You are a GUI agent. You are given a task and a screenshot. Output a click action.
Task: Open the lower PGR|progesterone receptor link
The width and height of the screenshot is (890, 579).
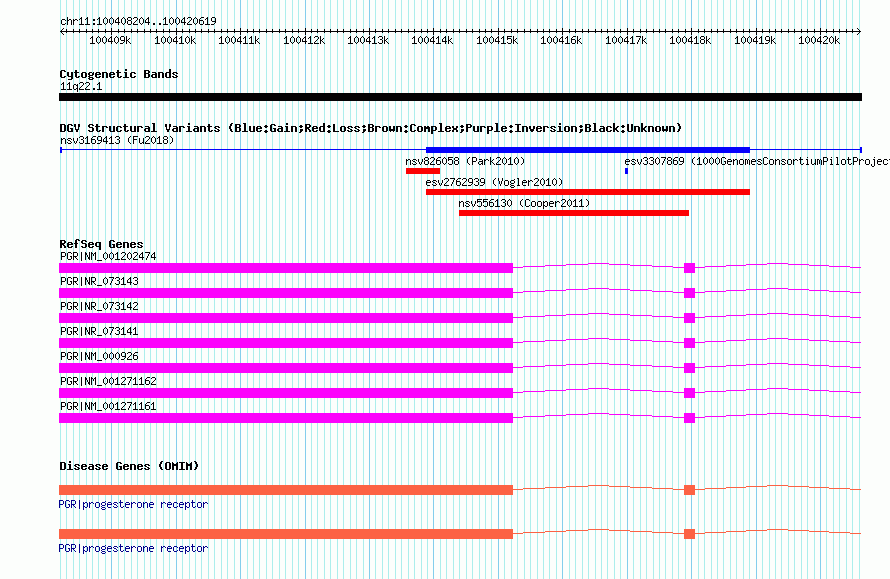point(133,548)
